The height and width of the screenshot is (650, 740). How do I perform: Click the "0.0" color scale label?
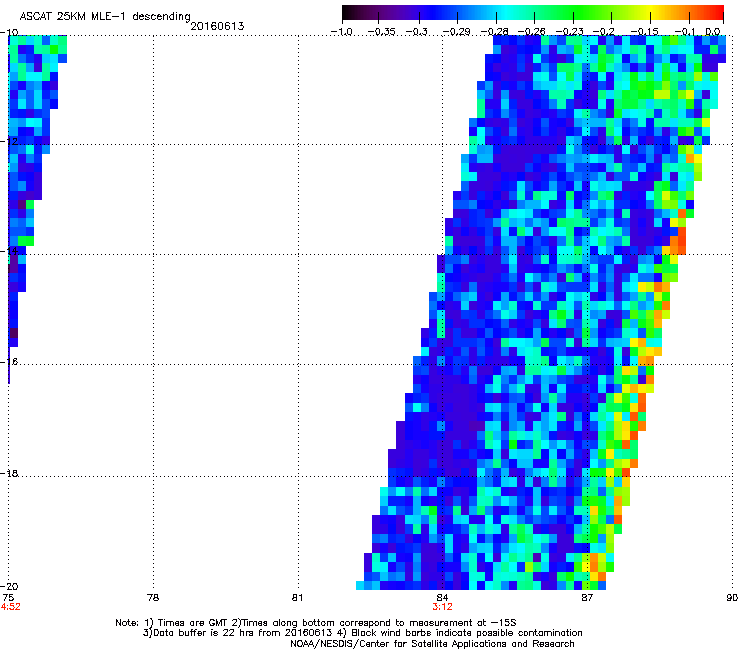(713, 32)
